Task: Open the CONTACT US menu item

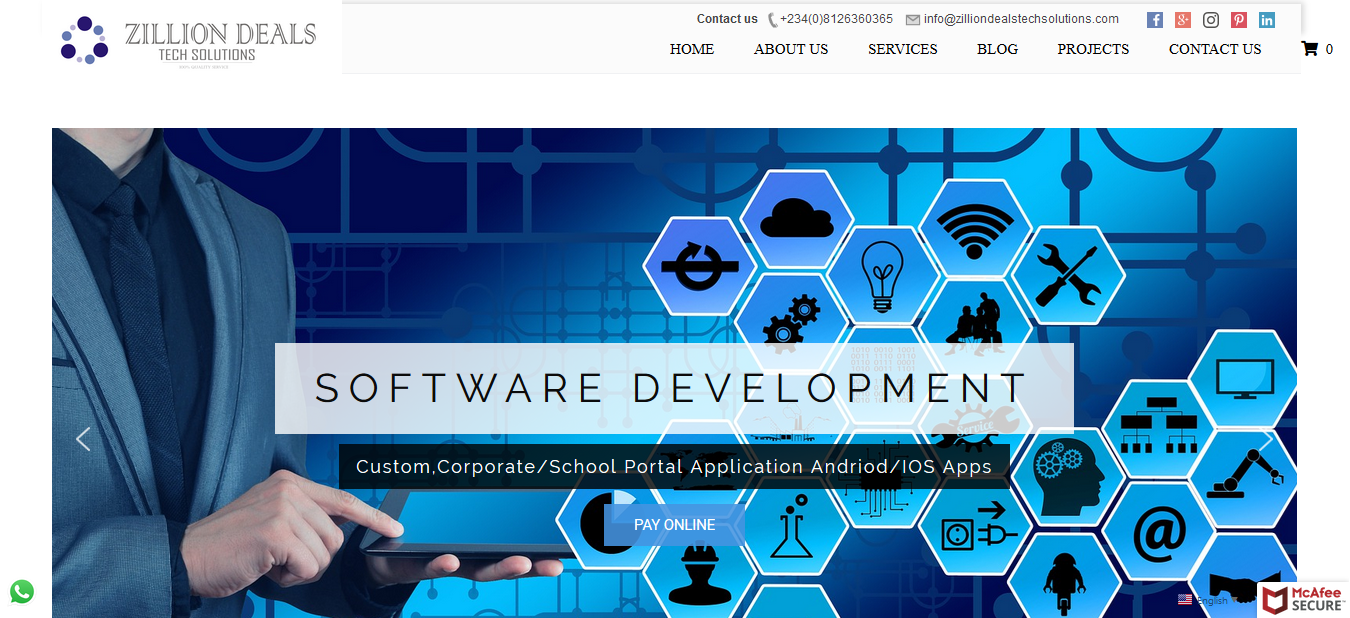Action: [1215, 49]
